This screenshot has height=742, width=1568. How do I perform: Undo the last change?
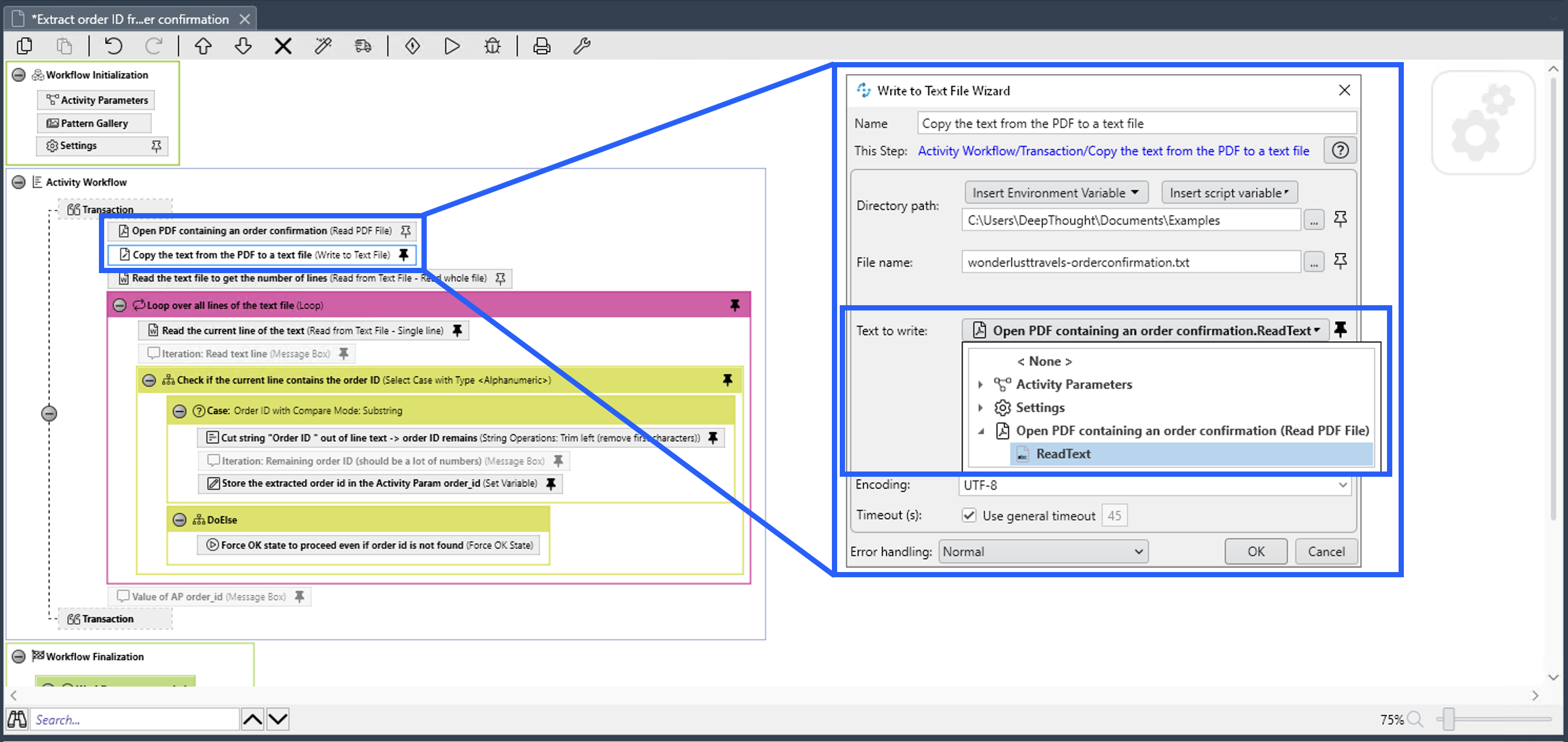coord(113,46)
